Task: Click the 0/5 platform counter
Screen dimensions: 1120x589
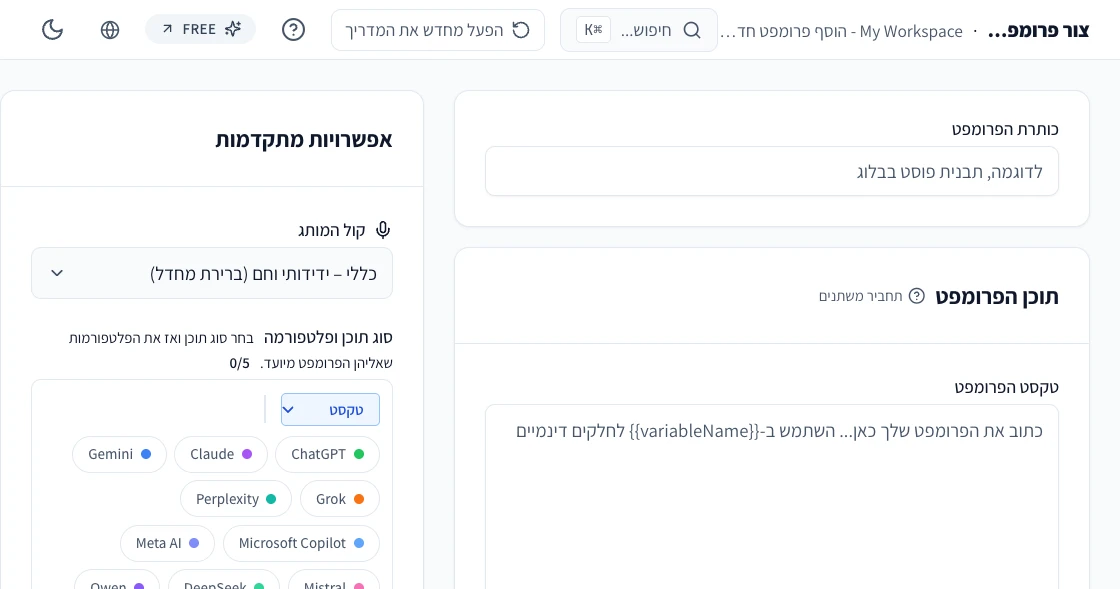Action: (239, 363)
